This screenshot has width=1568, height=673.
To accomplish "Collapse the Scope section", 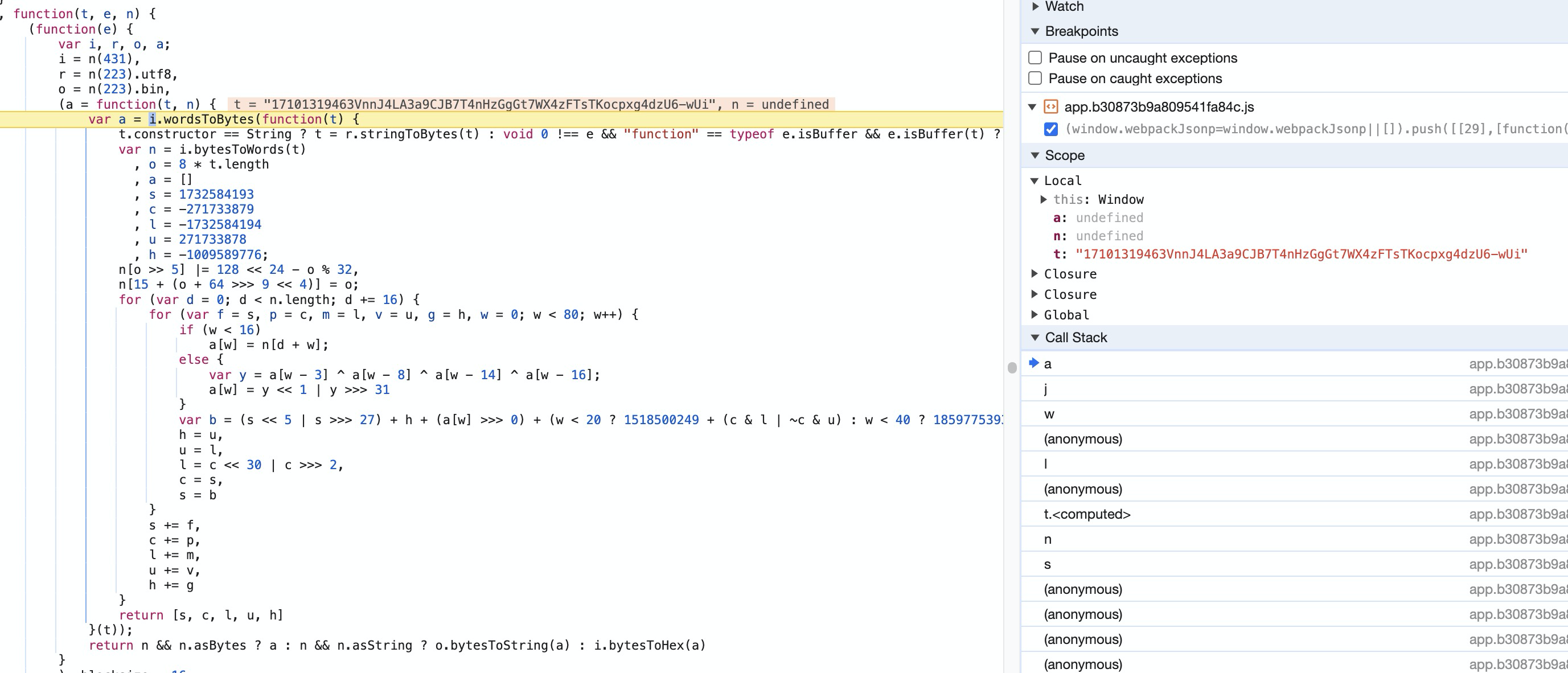I will coord(1035,155).
